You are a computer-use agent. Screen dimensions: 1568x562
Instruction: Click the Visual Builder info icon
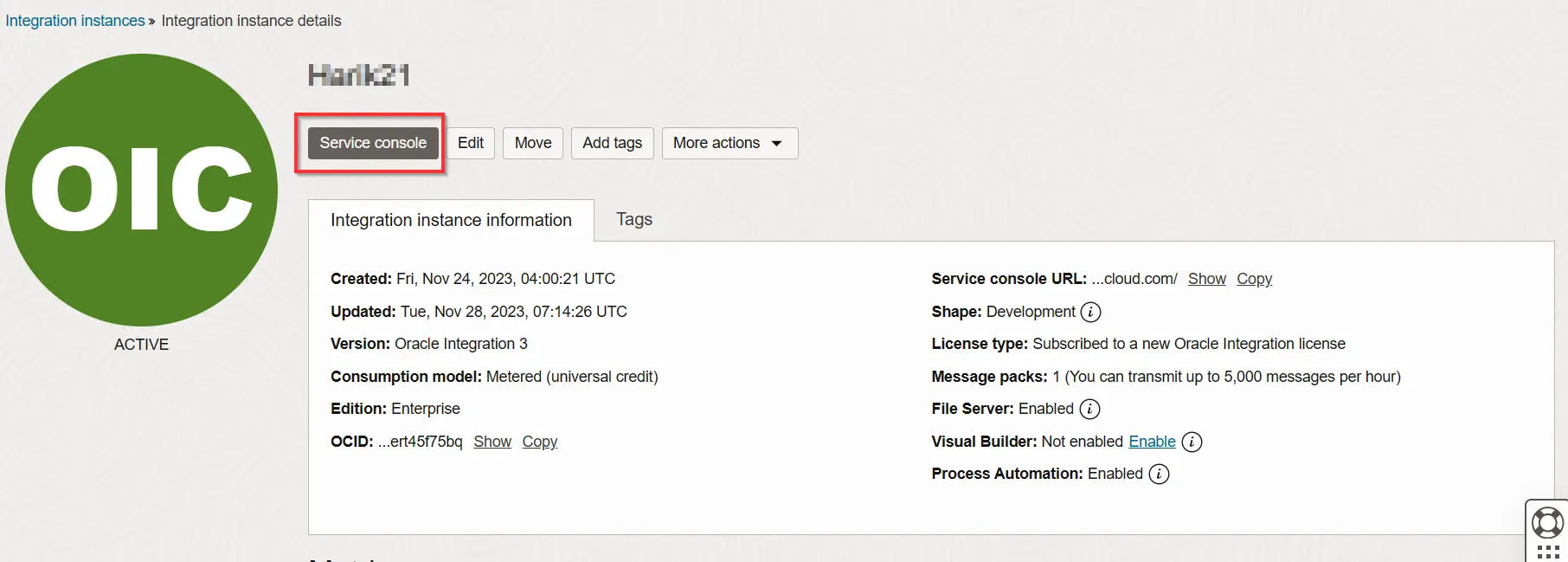click(1192, 442)
